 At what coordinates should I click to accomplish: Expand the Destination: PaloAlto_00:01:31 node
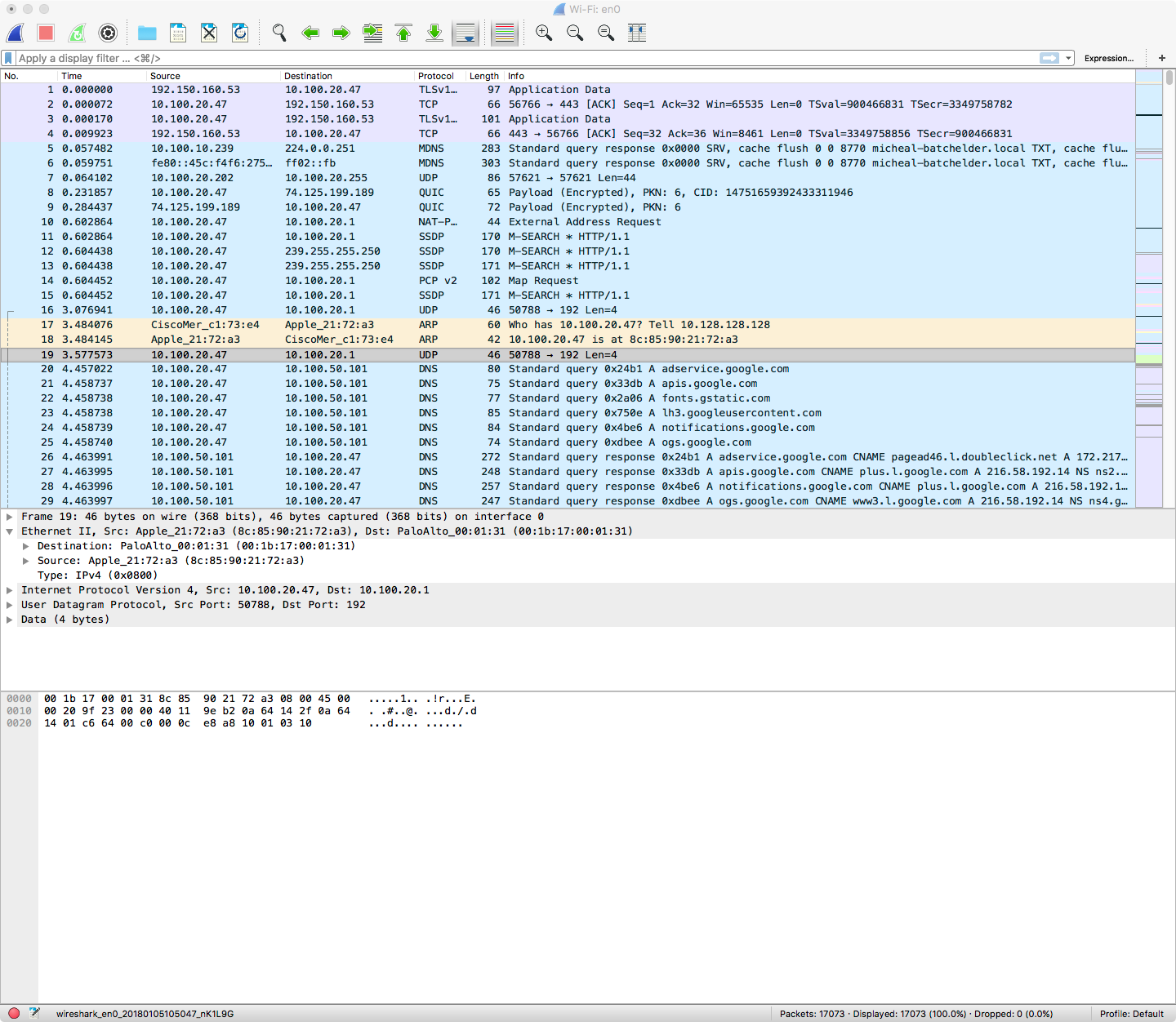pyautogui.click(x=26, y=546)
